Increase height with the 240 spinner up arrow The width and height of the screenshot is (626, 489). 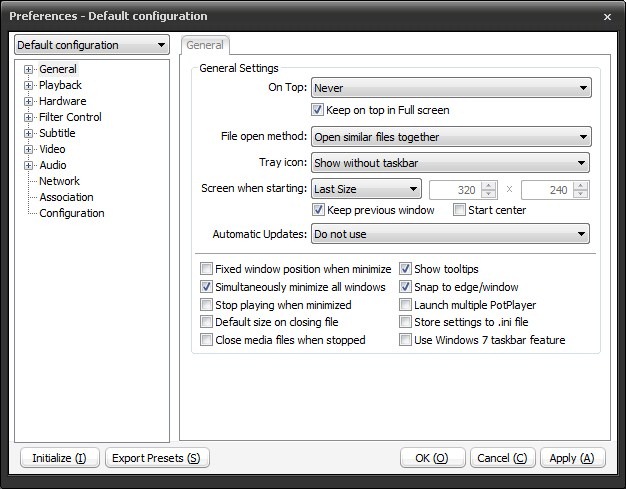tap(581, 186)
